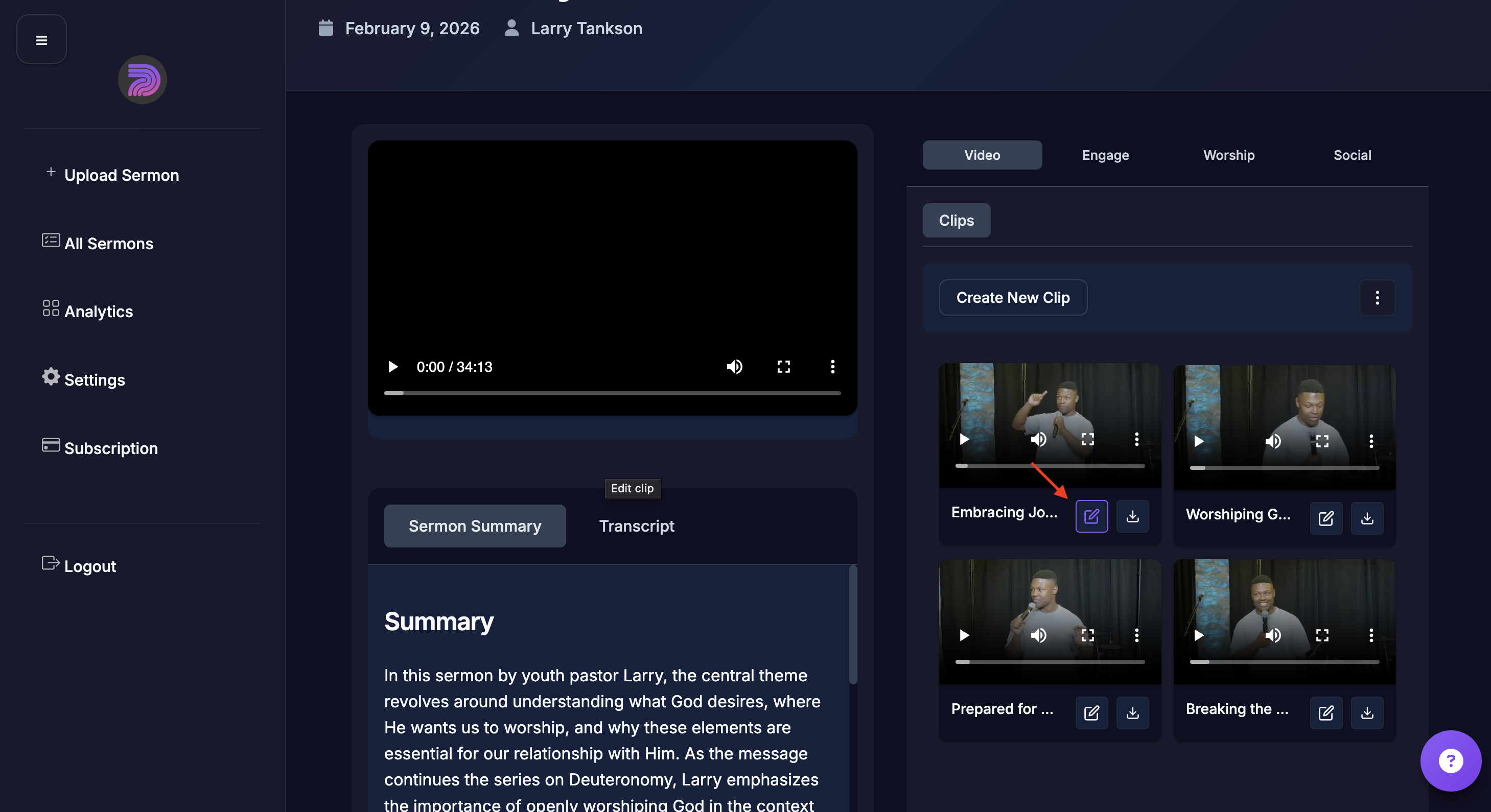This screenshot has width=1491, height=812.
Task: Play the Breaking the... clip thumbnail
Action: [1199, 635]
